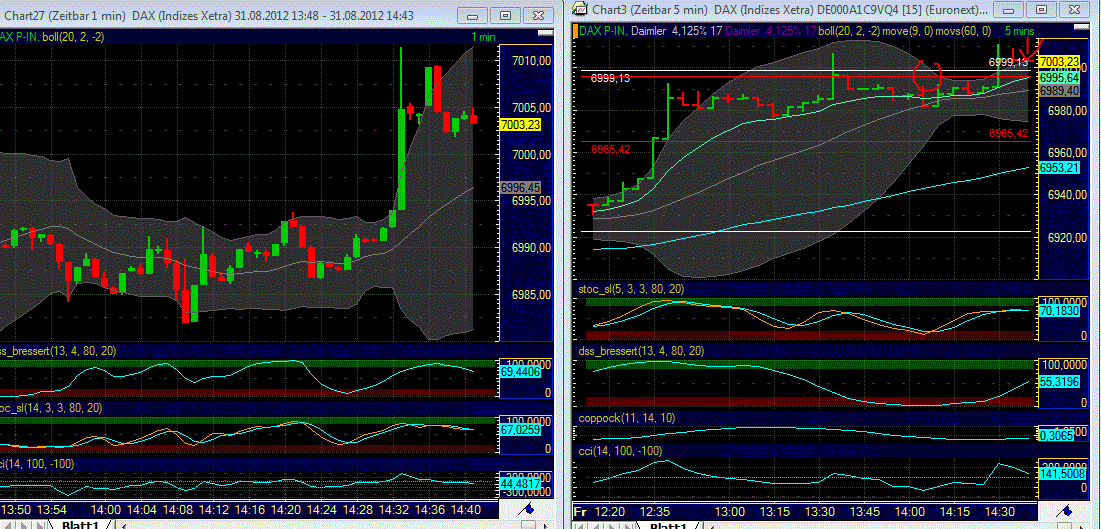The height and width of the screenshot is (529, 1101).
Task: Click the '1 min' timeframe label in Chart27
Action: pyautogui.click(x=484, y=37)
